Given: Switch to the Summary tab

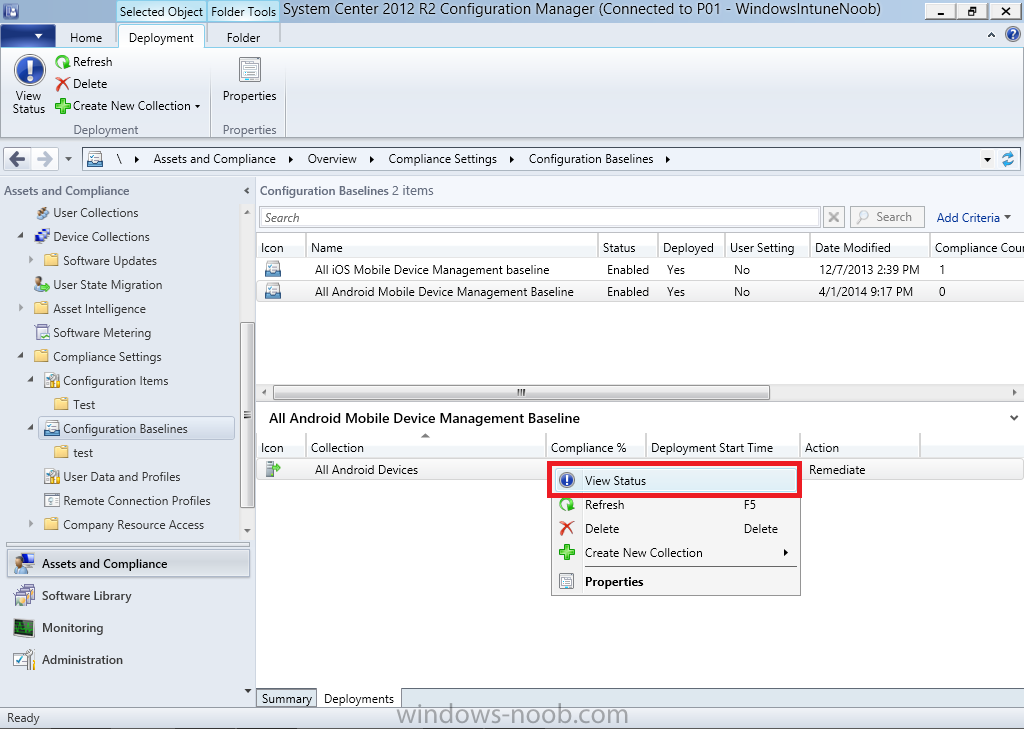Looking at the screenshot, I should (x=286, y=698).
